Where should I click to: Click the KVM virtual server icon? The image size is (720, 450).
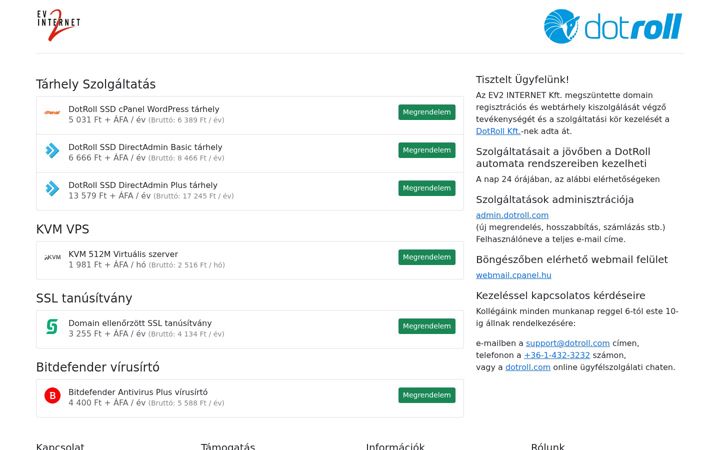coord(52,258)
